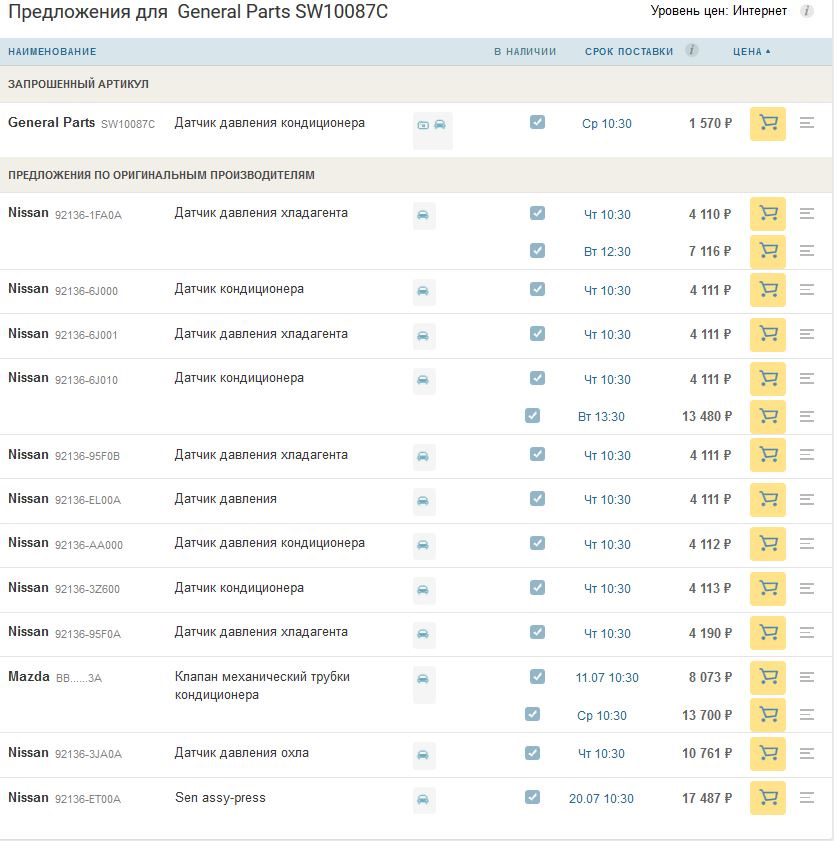The image size is (834, 841).
Task: Expand options menu for Nissan 92136-3Z600
Action: (x=807, y=588)
